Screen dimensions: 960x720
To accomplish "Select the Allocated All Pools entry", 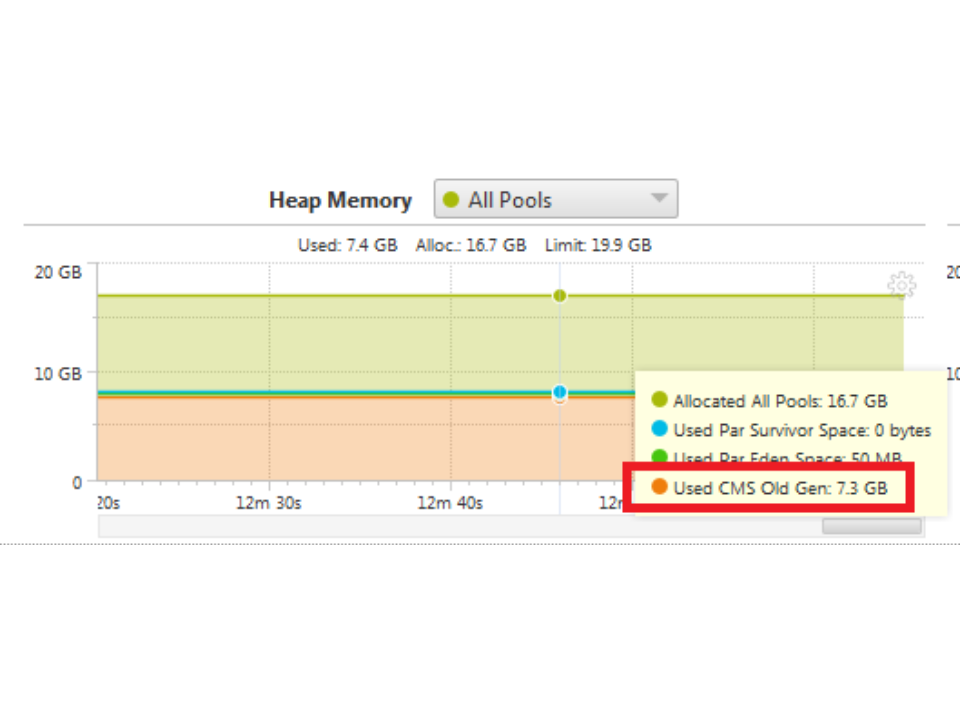I will click(780, 401).
